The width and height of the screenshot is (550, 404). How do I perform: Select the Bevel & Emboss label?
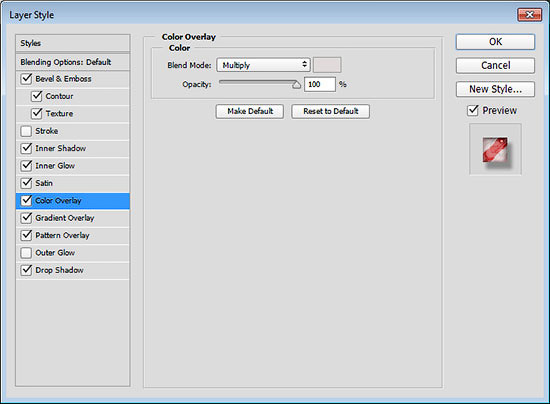tap(63, 79)
